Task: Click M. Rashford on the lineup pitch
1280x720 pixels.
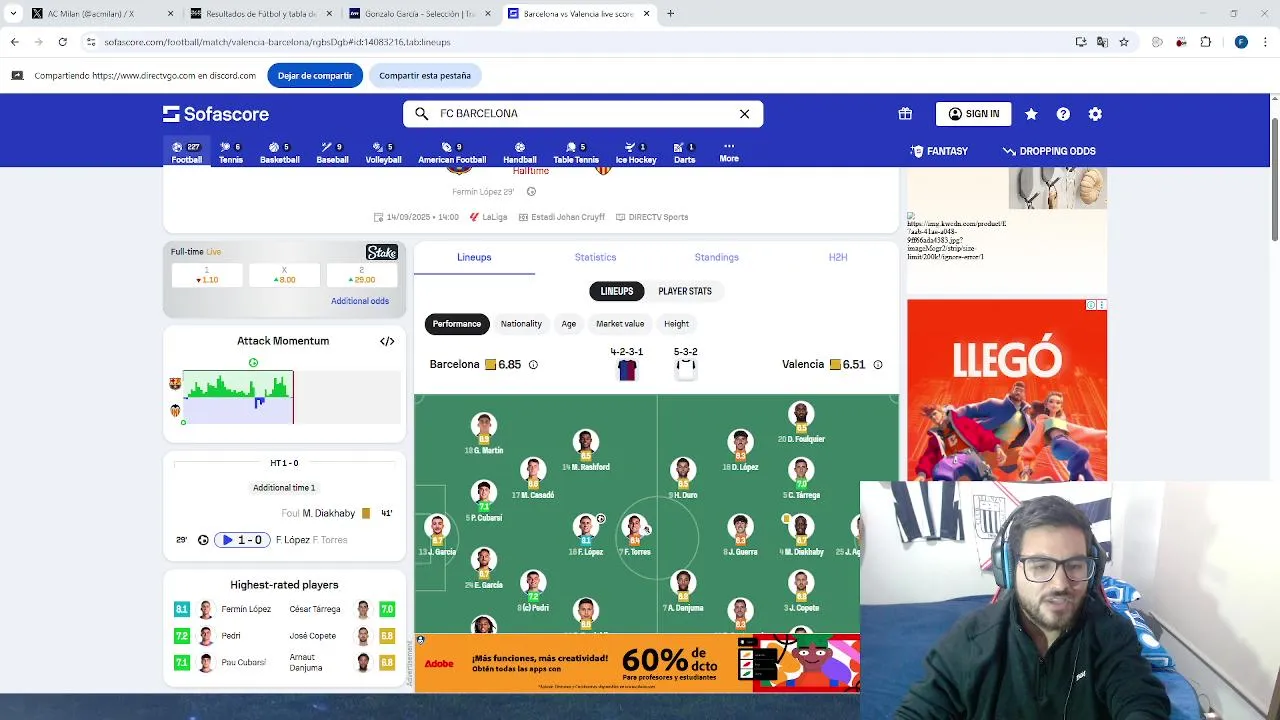Action: (x=586, y=451)
